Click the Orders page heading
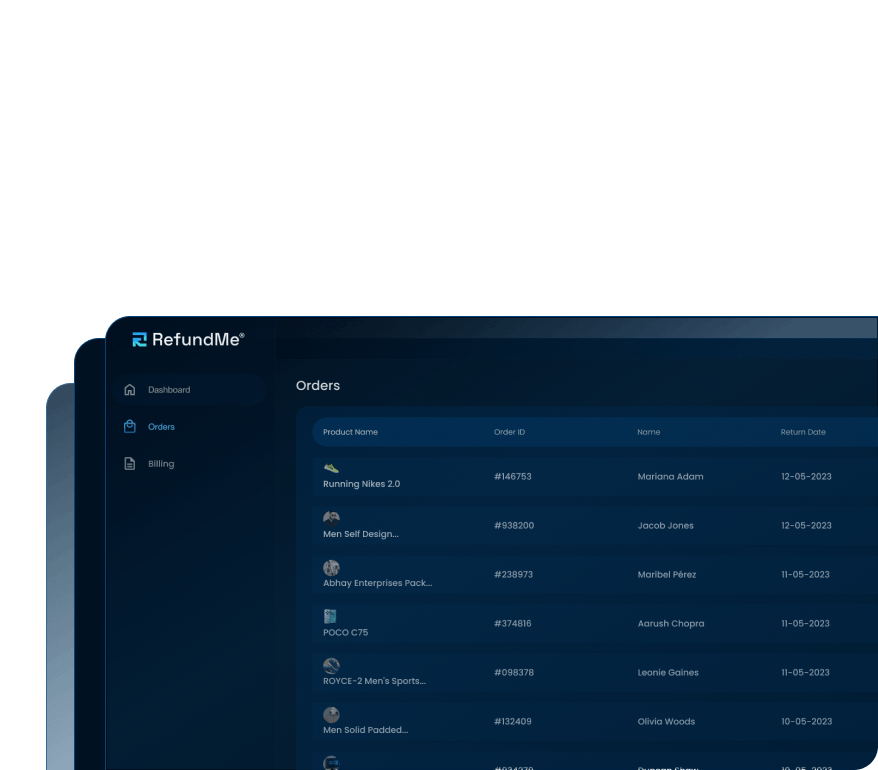Screen dimensions: 878x770 point(318,385)
